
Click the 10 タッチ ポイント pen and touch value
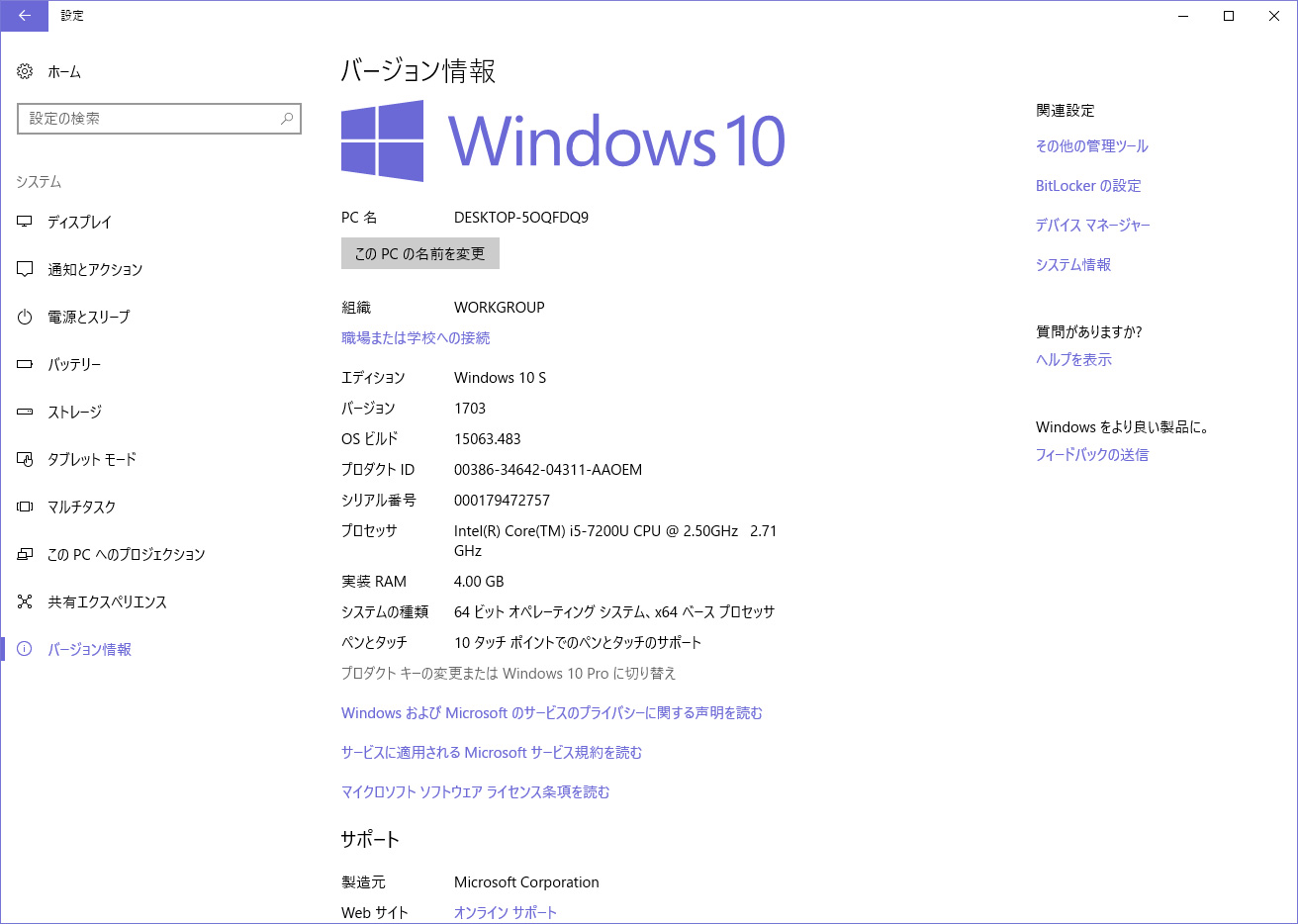[578, 642]
